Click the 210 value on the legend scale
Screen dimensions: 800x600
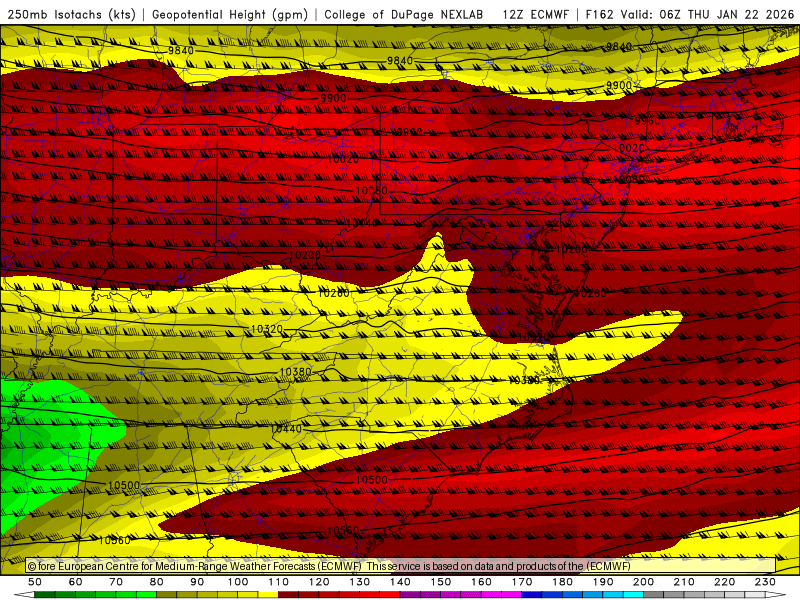(684, 582)
